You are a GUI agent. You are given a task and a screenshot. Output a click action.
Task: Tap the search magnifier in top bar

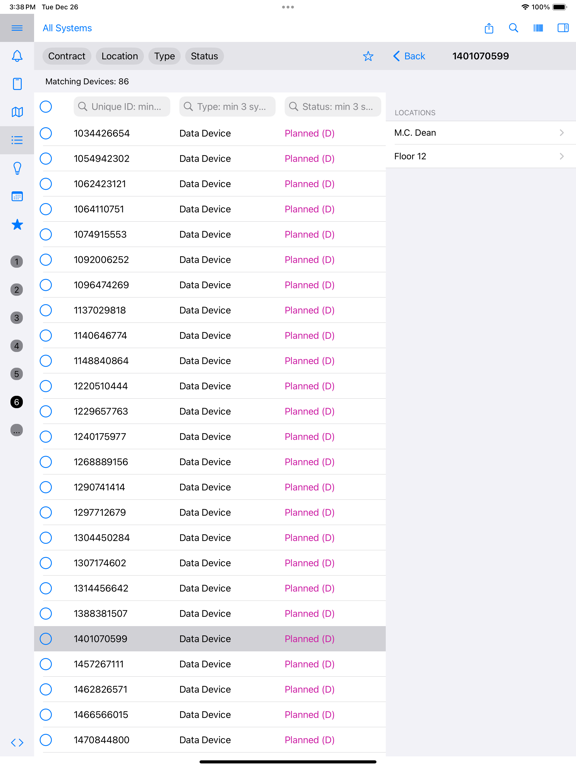[x=513, y=28]
